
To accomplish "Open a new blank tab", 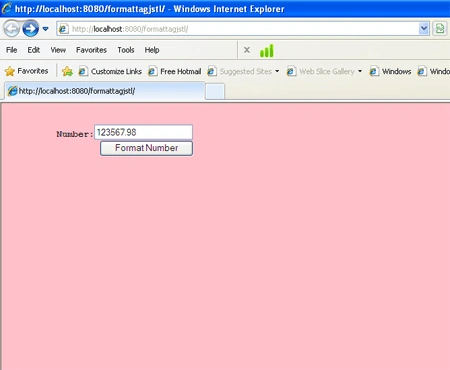I will pos(215,91).
